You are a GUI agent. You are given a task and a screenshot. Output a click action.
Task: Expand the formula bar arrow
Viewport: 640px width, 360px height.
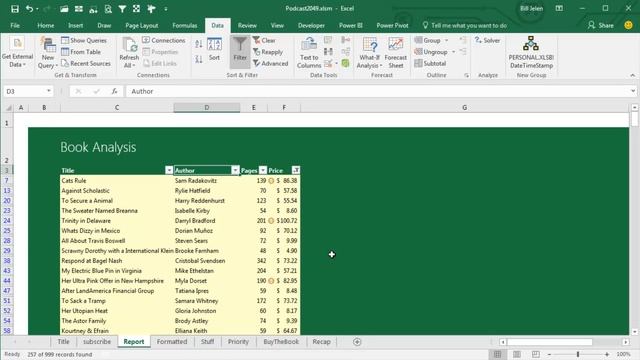pos(633,91)
